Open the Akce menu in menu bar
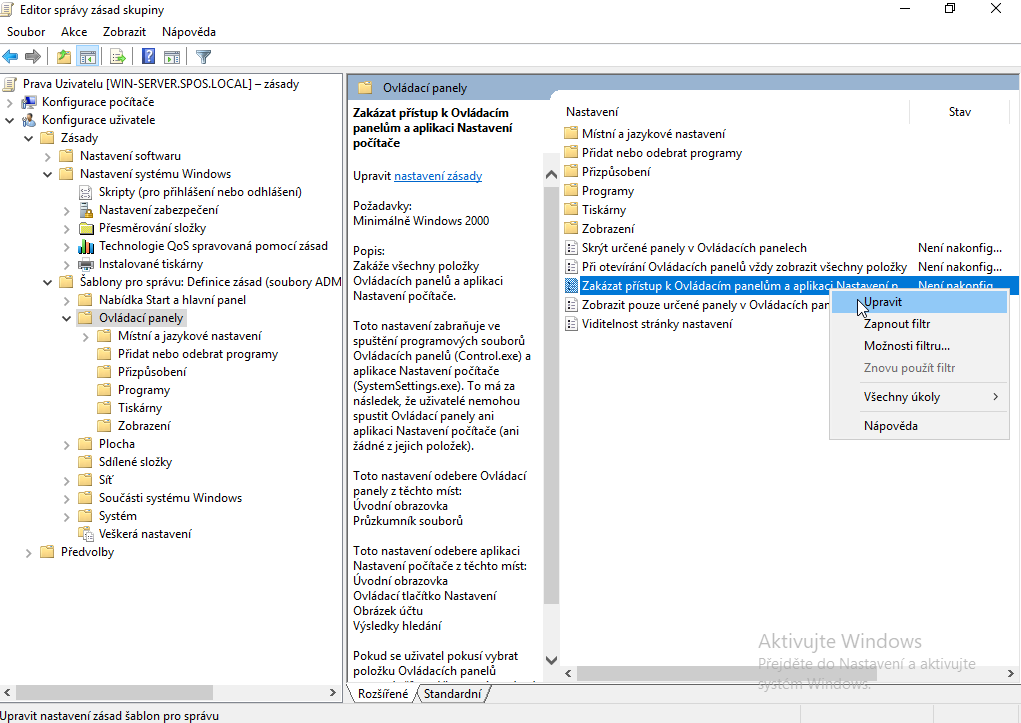Screen dimensions: 1021x723 [74, 32]
